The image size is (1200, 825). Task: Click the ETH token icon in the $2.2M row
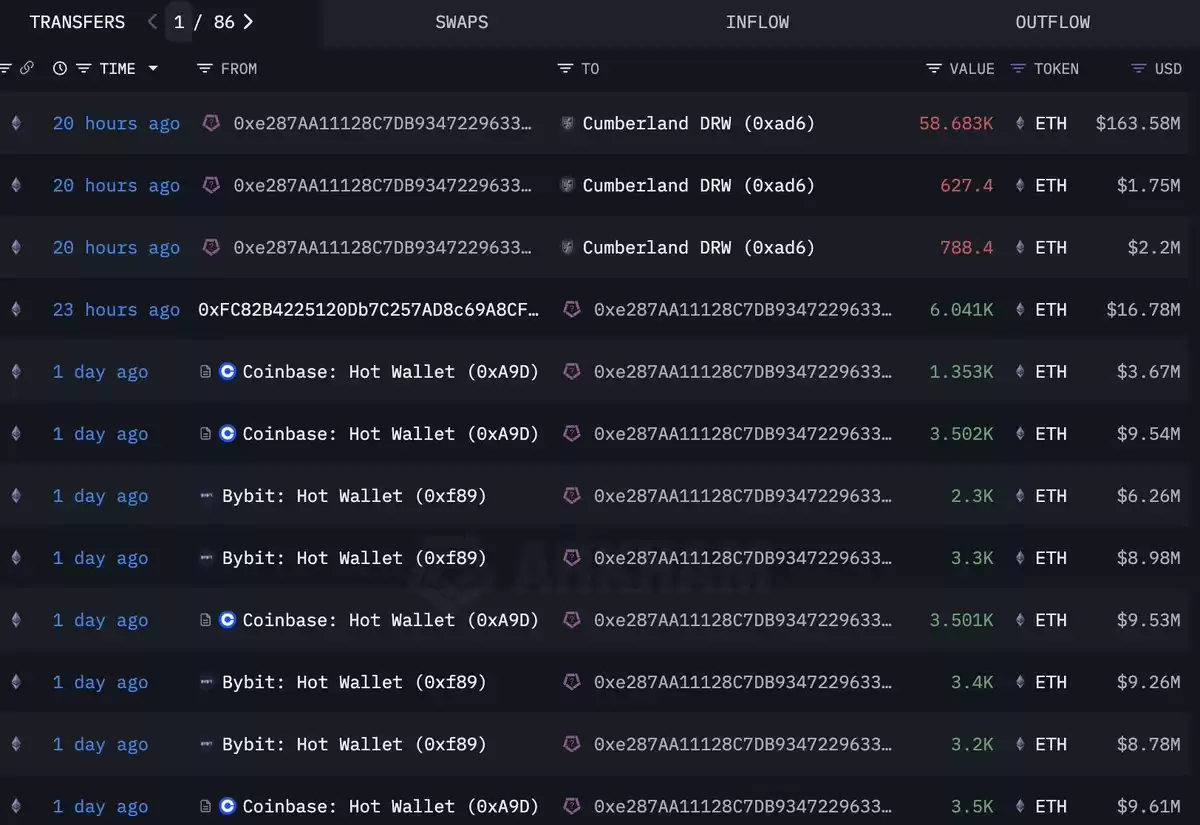[1020, 247]
